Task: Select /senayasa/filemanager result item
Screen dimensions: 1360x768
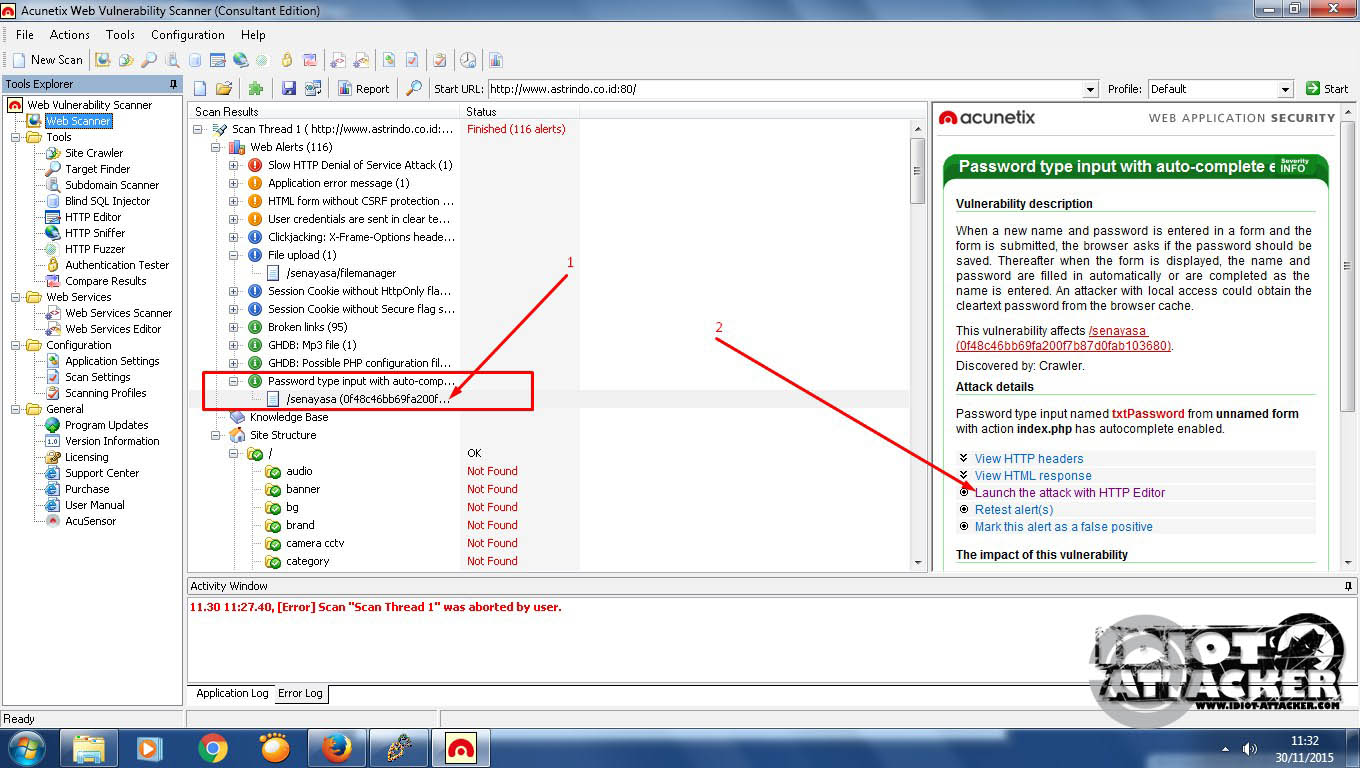Action: (341, 273)
